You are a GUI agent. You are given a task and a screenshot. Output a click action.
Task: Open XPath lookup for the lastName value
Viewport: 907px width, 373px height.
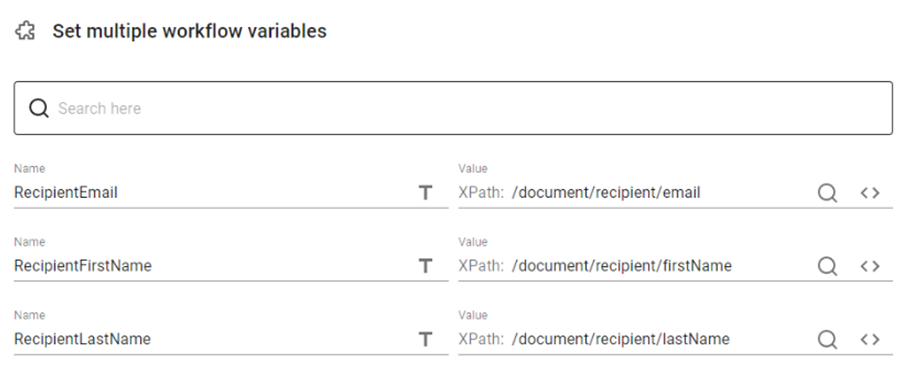(x=827, y=339)
